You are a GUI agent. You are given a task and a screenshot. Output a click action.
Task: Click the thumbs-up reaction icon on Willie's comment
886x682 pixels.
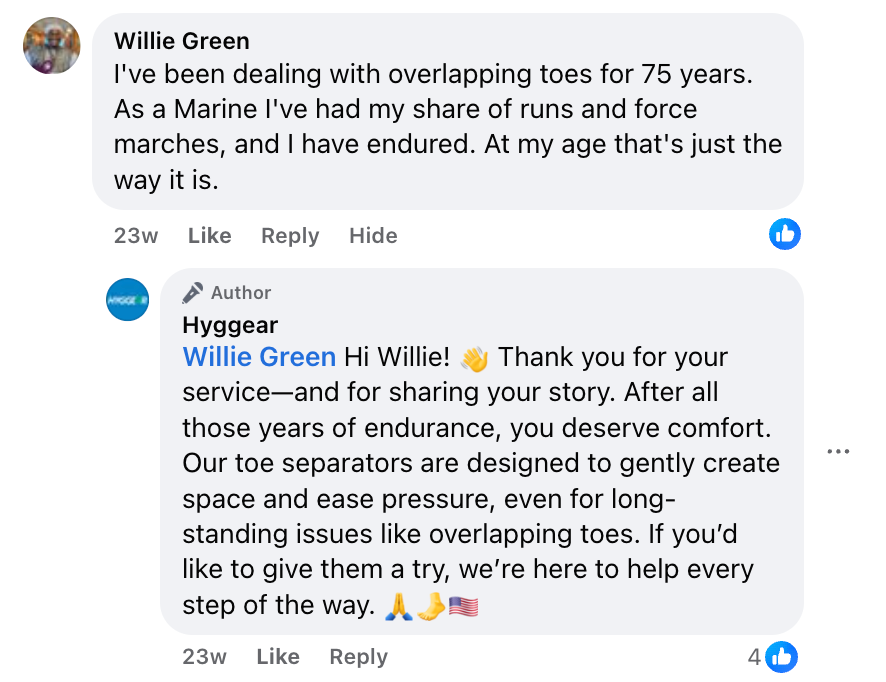click(x=785, y=234)
